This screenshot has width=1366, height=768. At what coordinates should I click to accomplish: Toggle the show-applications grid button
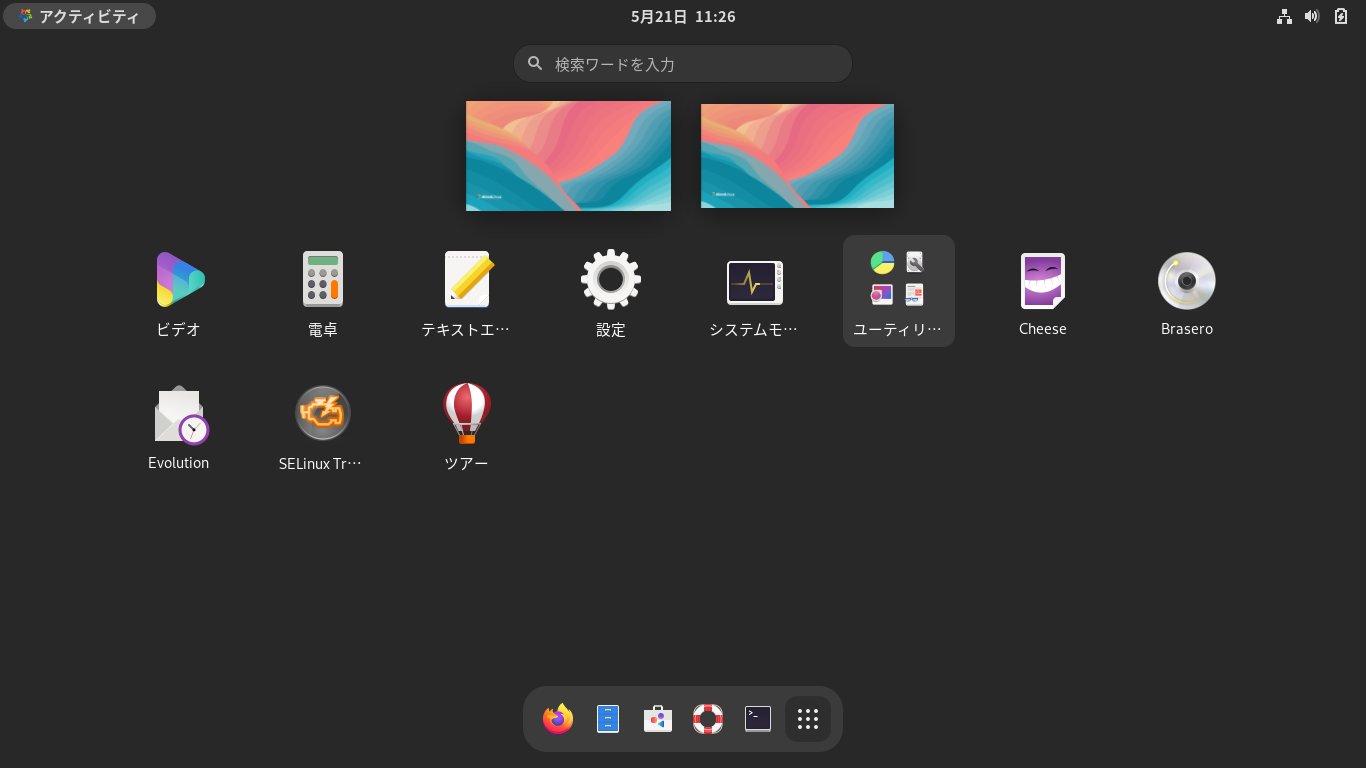point(808,718)
